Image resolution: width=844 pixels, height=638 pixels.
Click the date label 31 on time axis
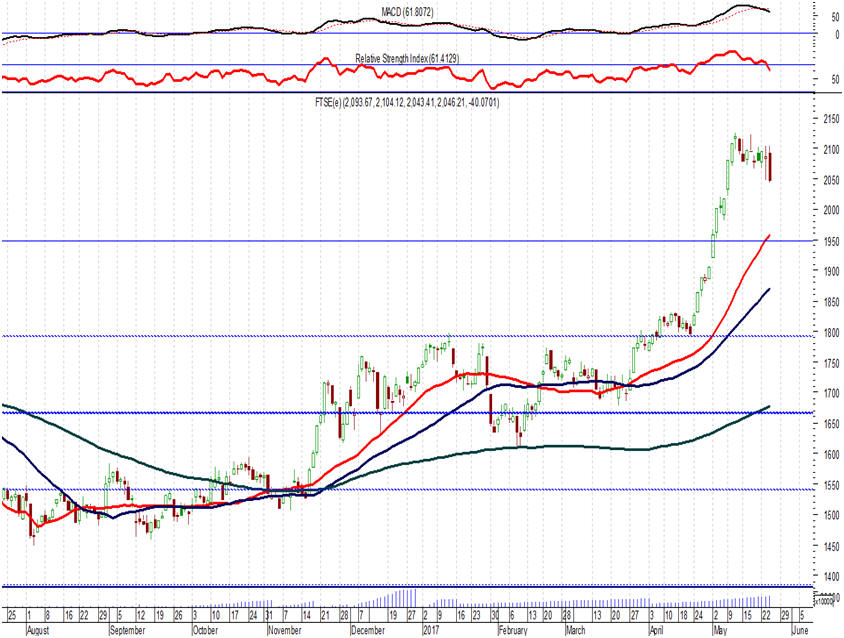(x=270, y=615)
